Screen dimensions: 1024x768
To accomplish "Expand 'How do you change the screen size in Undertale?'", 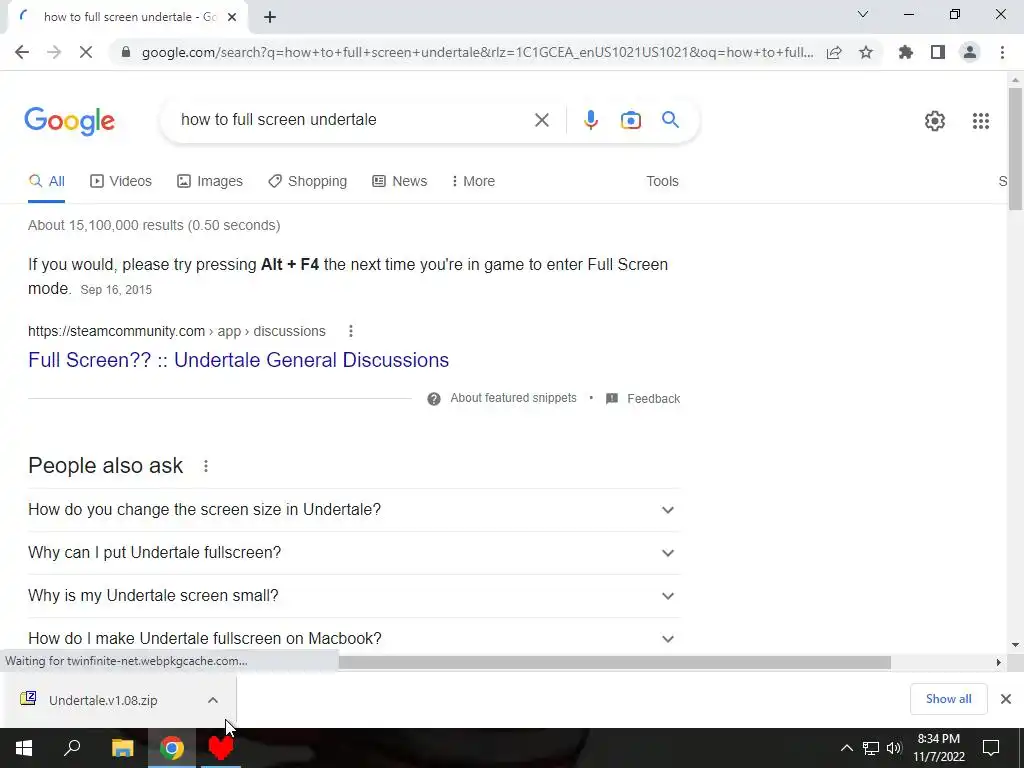I will [x=354, y=510].
